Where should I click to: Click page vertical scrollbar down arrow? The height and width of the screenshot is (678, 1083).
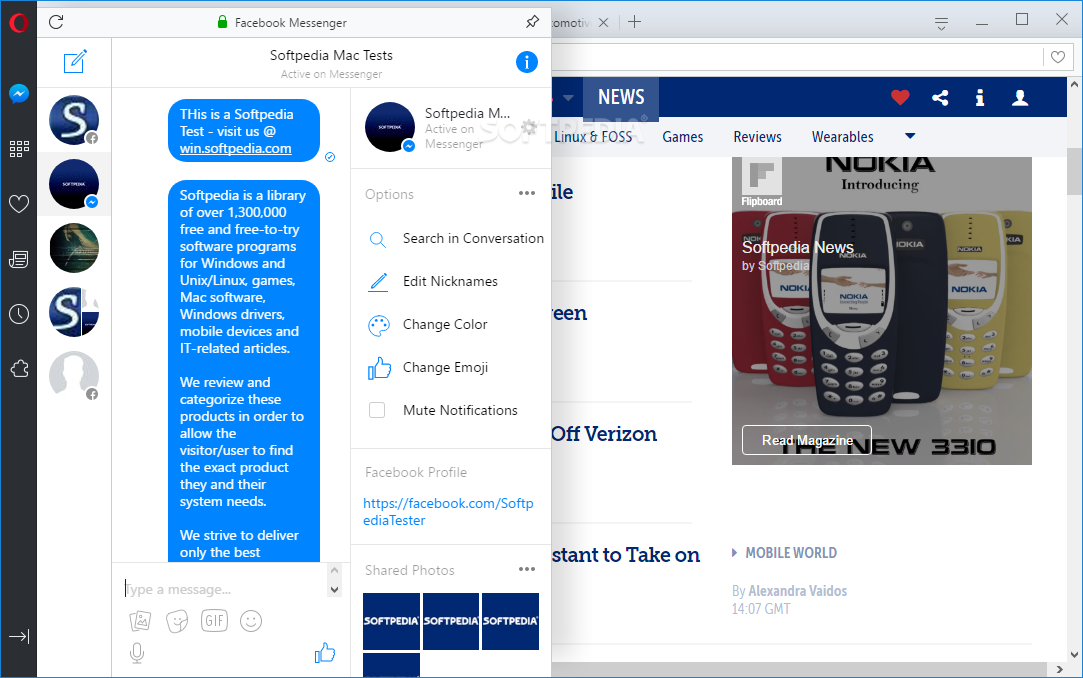[x=1074, y=654]
